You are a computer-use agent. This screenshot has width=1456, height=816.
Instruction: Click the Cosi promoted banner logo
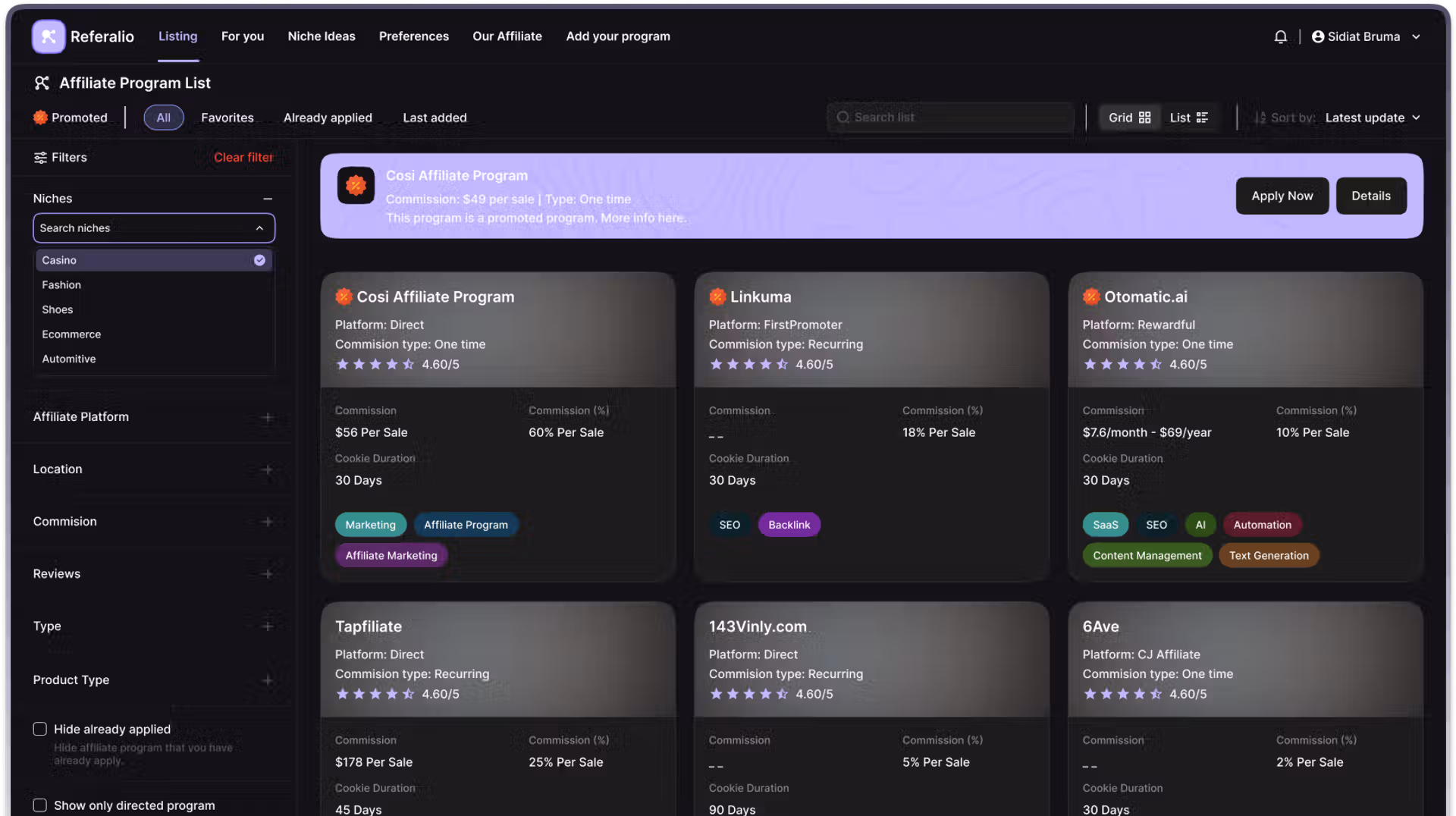click(356, 186)
